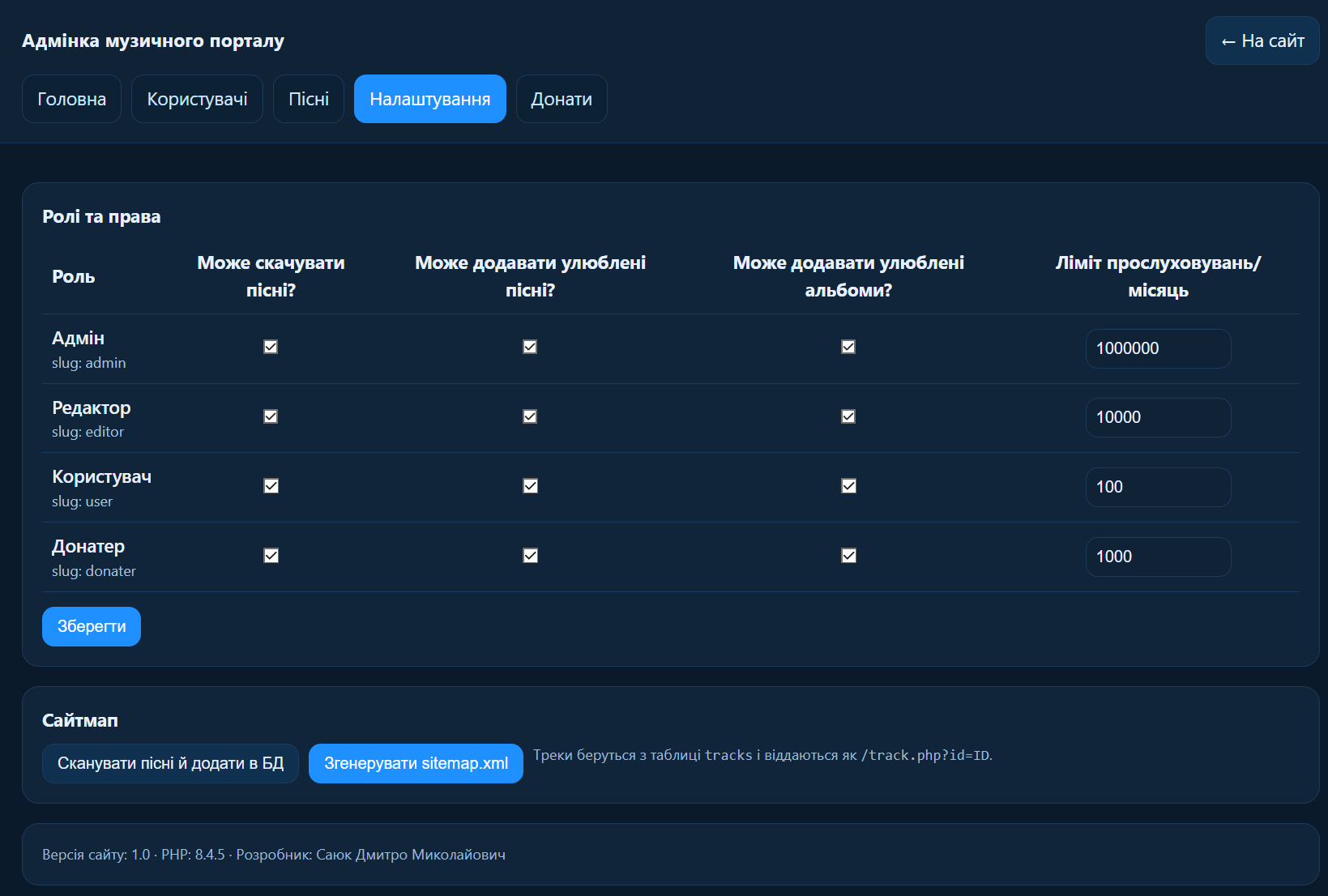The width and height of the screenshot is (1328, 896).
Task: Click the ← На сайт button
Action: pyautogui.click(x=1262, y=41)
